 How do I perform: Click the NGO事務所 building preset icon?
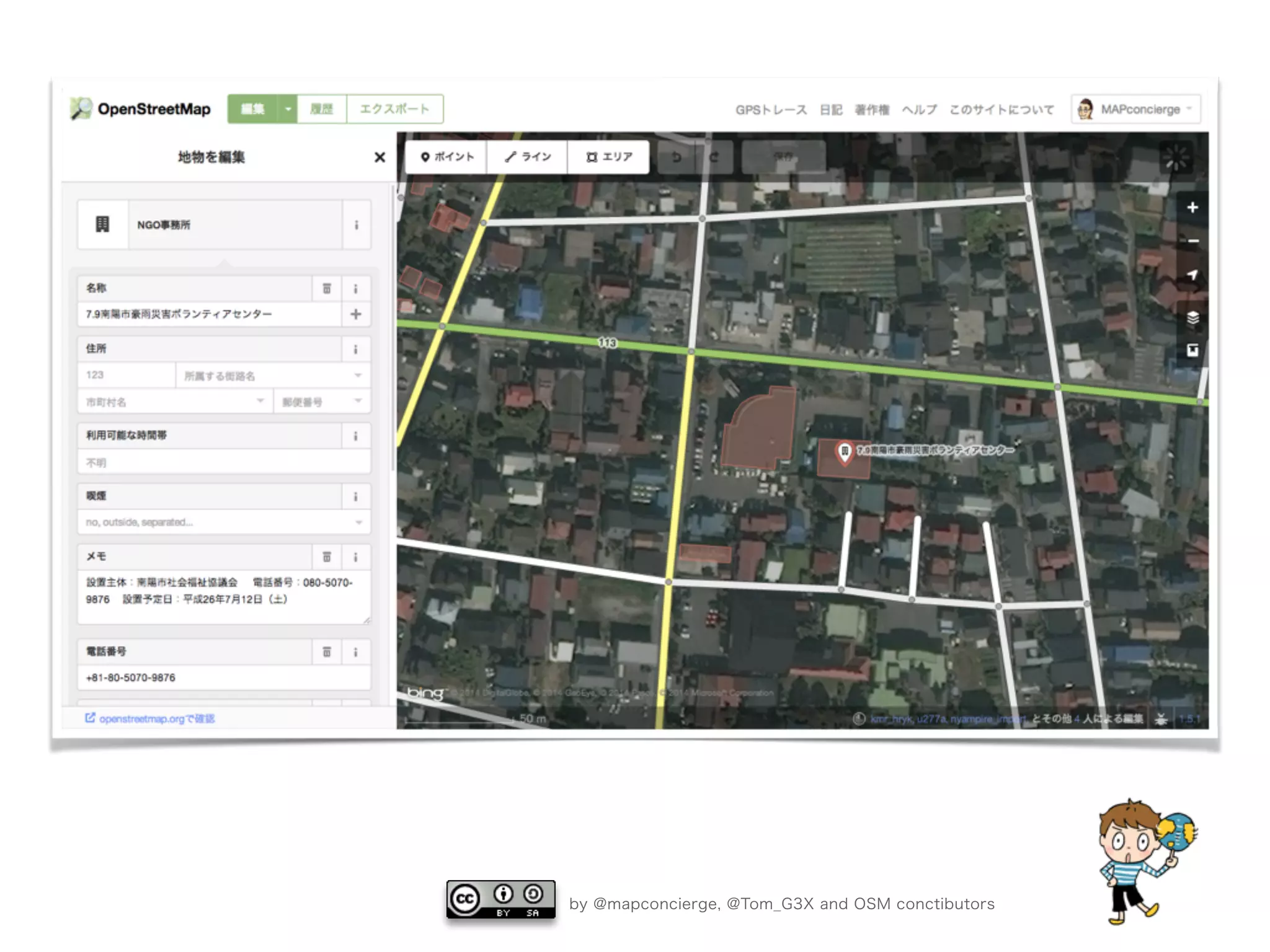point(102,224)
